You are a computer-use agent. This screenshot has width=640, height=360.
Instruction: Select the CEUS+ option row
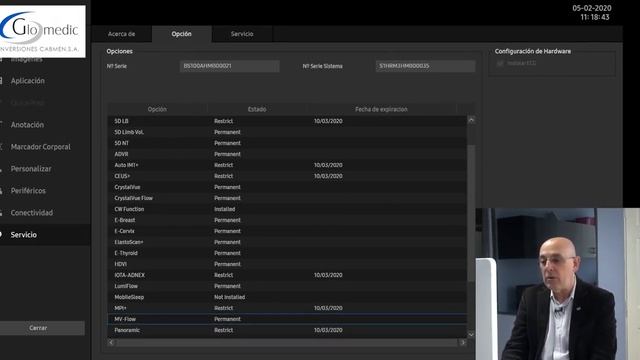click(x=287, y=176)
